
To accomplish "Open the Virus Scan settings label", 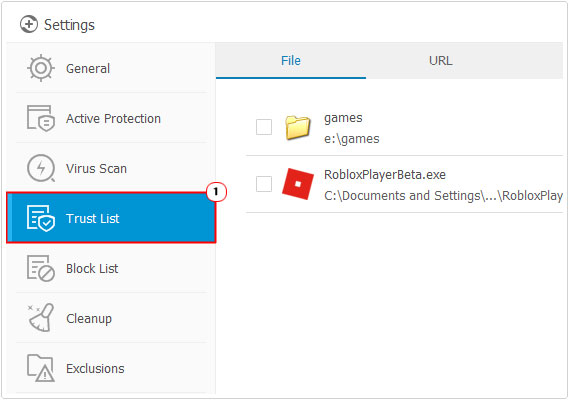I will pos(96,168).
